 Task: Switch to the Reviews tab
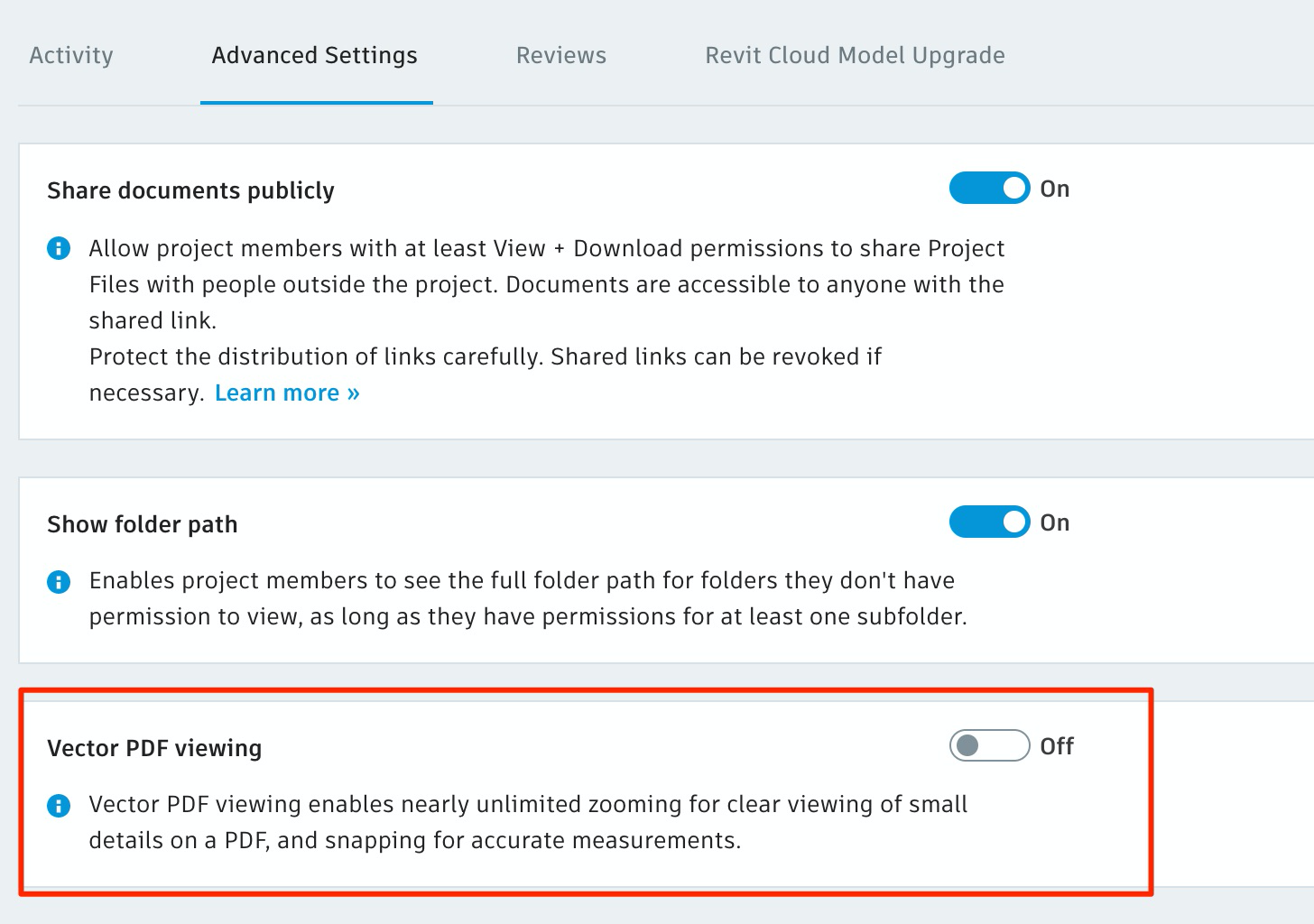561,56
